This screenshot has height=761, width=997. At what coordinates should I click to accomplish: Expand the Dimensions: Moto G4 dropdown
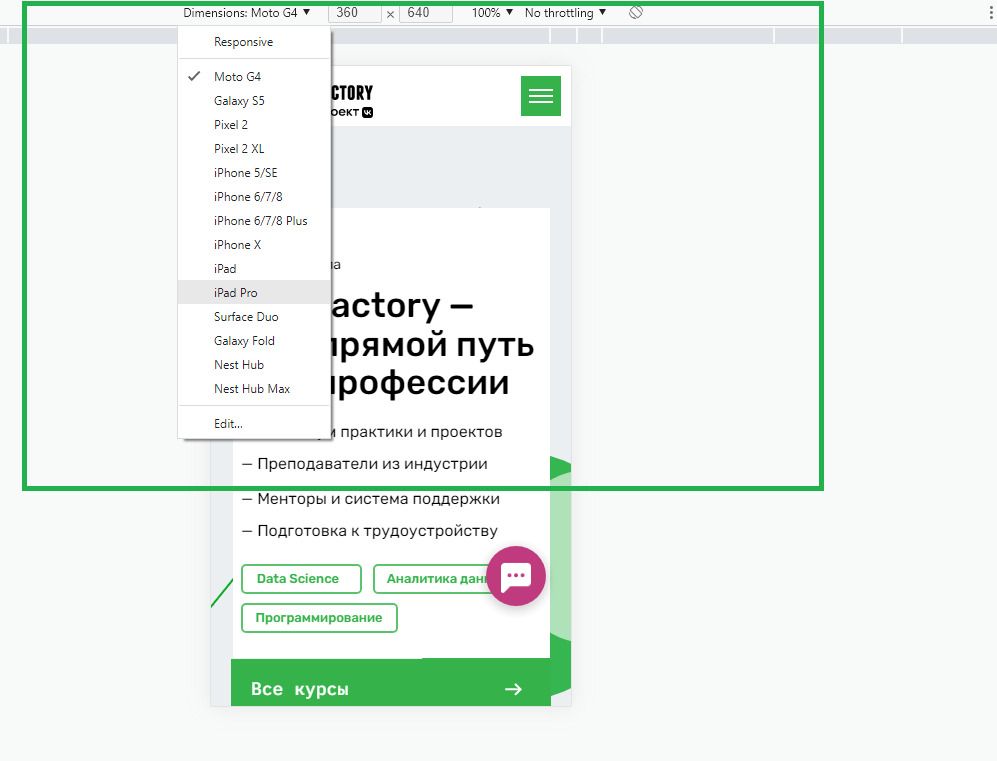(x=247, y=13)
